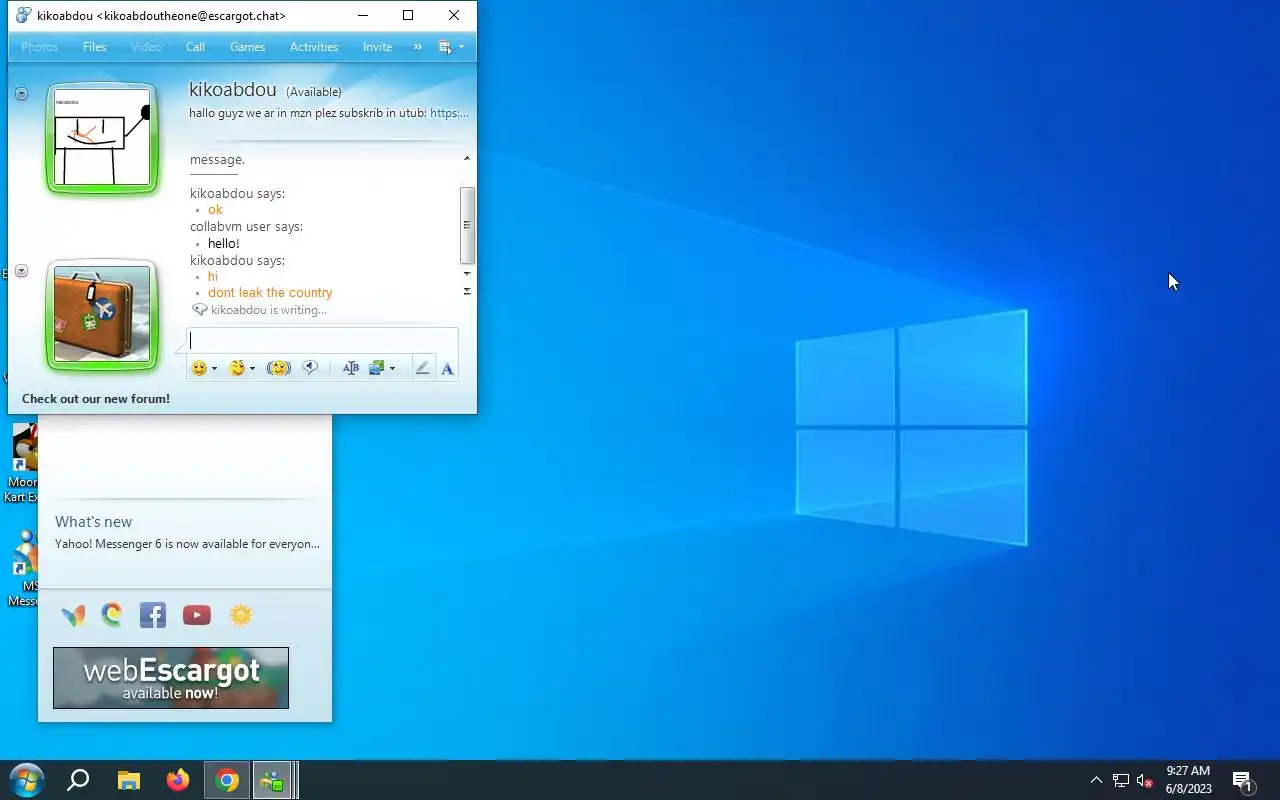Click the voice clip icon
Viewport: 1280px width, 800px height.
(x=310, y=367)
